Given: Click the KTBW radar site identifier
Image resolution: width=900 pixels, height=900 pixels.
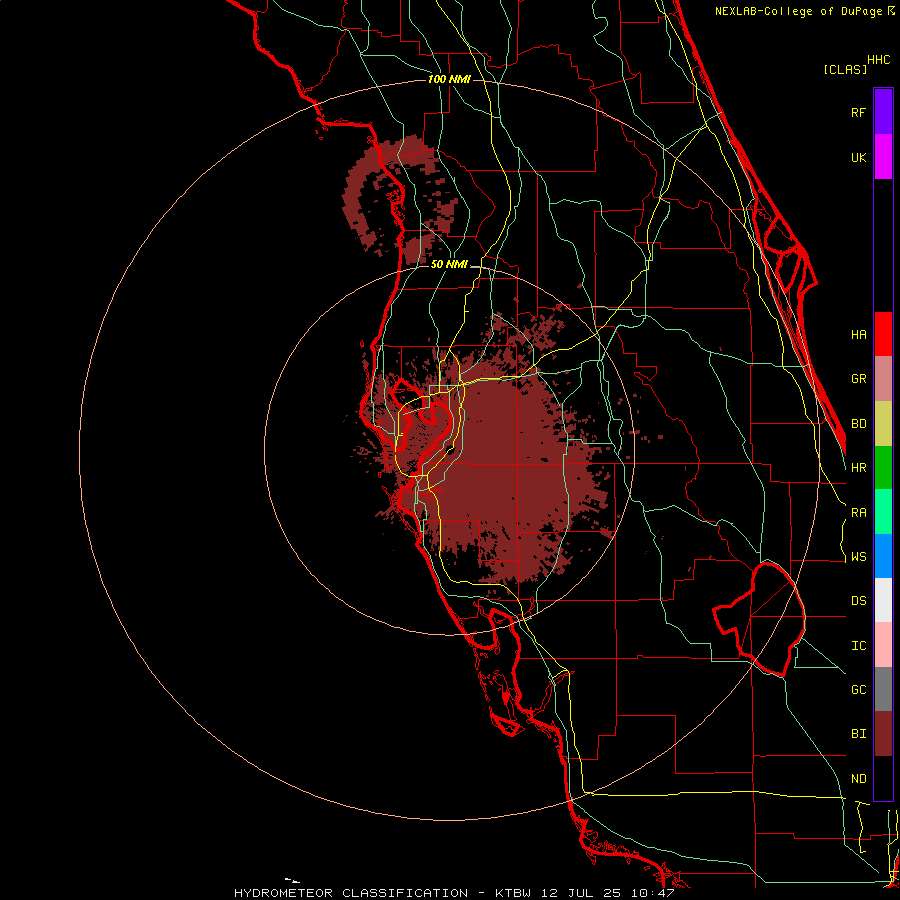Looking at the screenshot, I should click(x=513, y=893).
